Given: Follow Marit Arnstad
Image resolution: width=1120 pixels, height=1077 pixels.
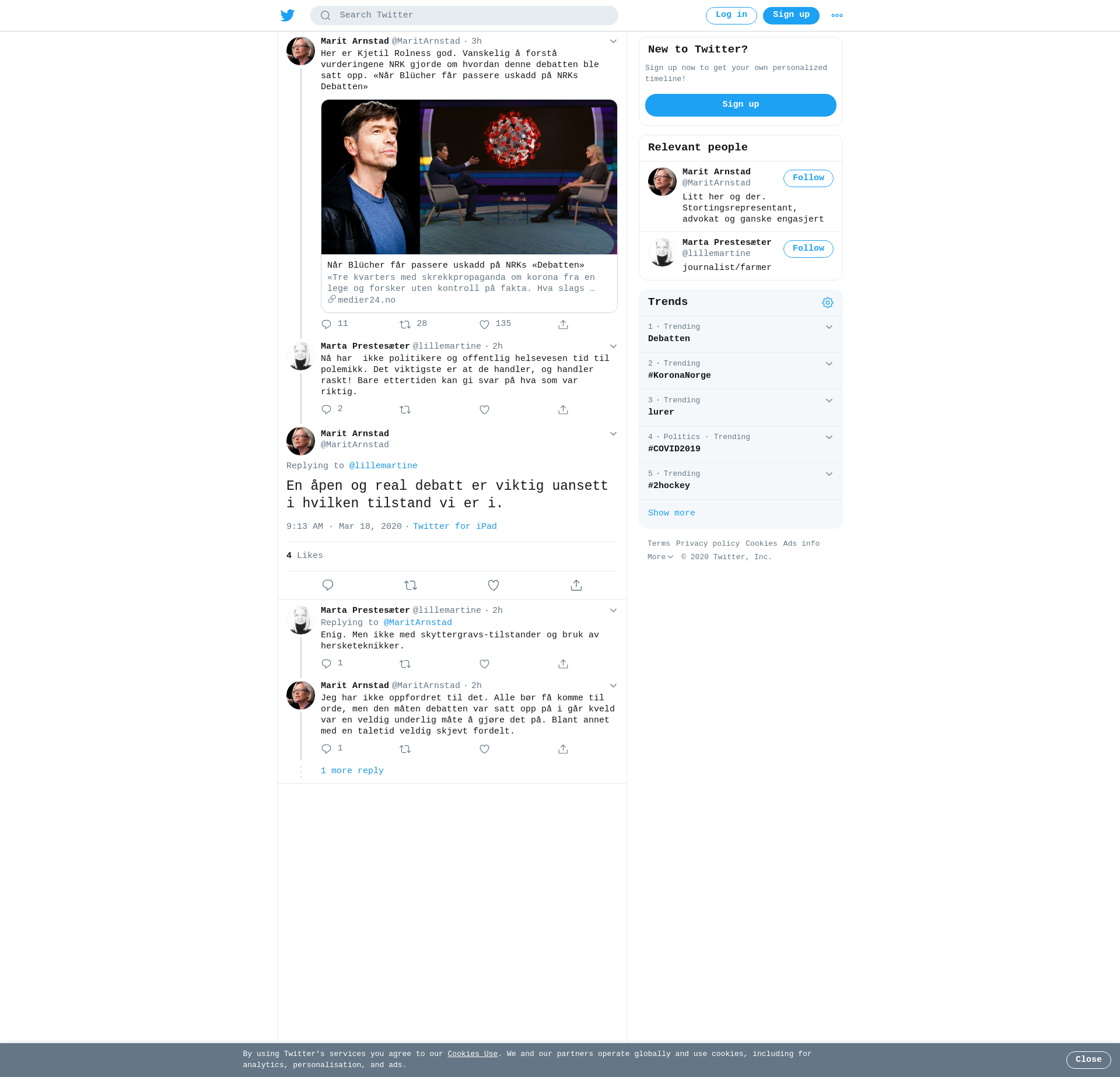Looking at the screenshot, I should [x=808, y=178].
